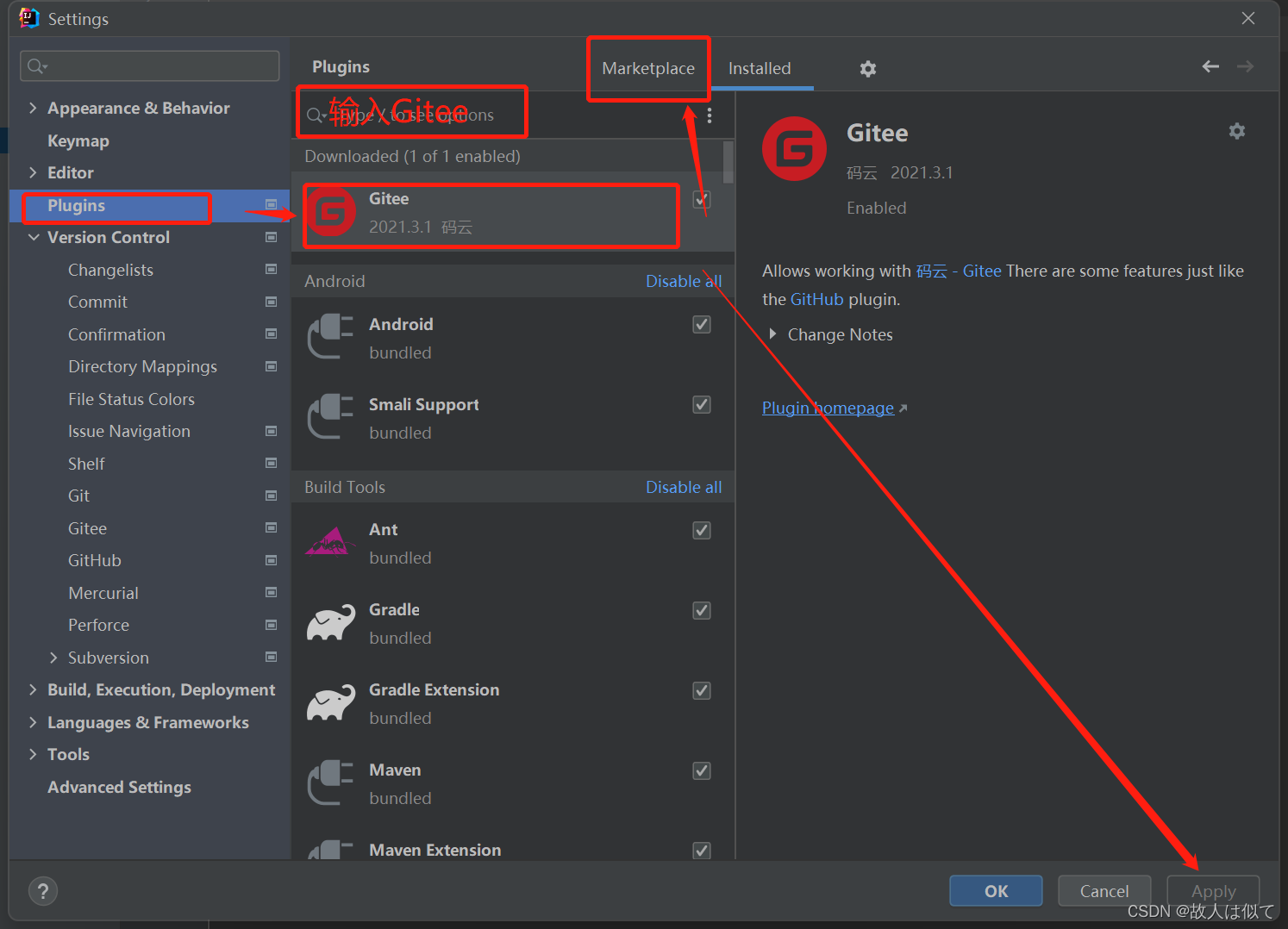Click the forward navigation arrow

1245,66
